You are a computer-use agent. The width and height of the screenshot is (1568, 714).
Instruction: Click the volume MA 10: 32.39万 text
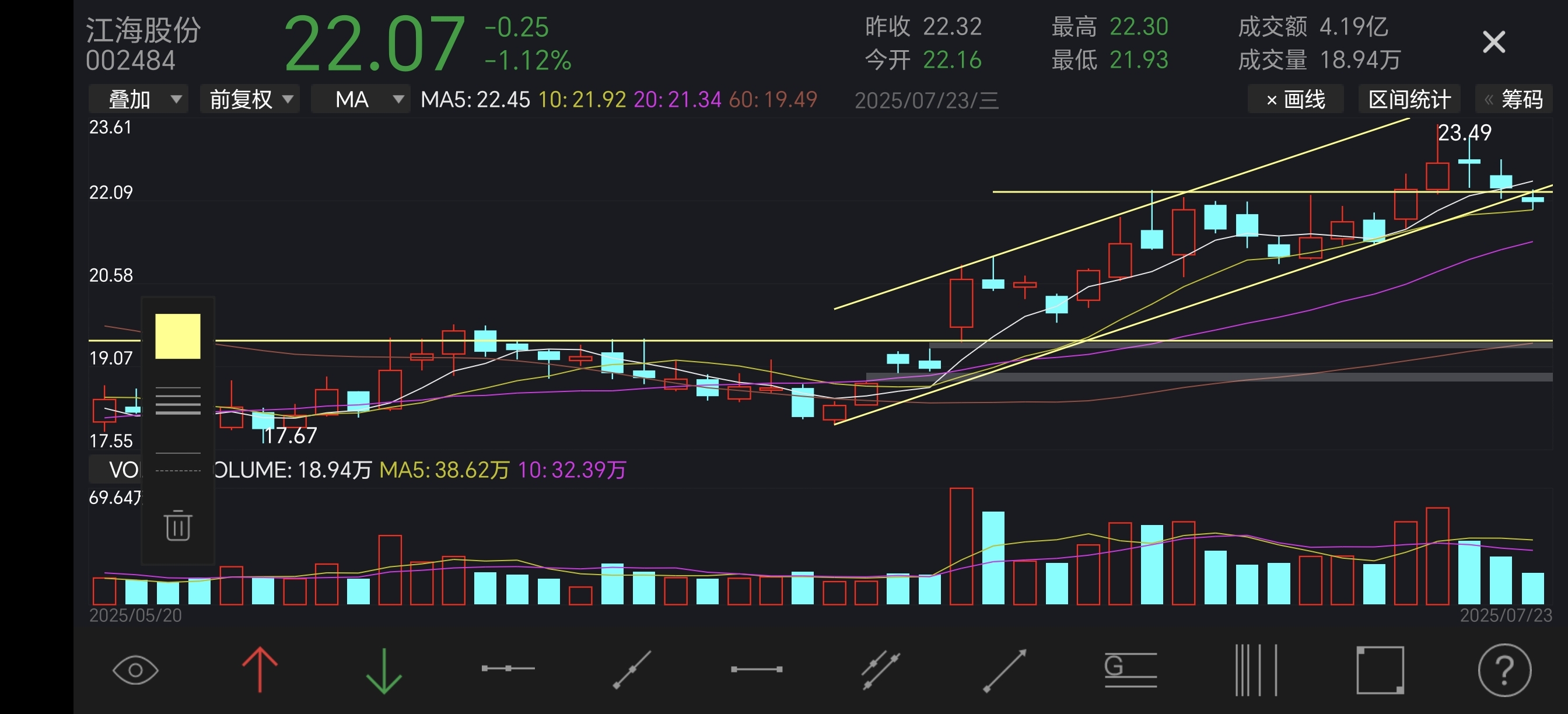[x=572, y=470]
